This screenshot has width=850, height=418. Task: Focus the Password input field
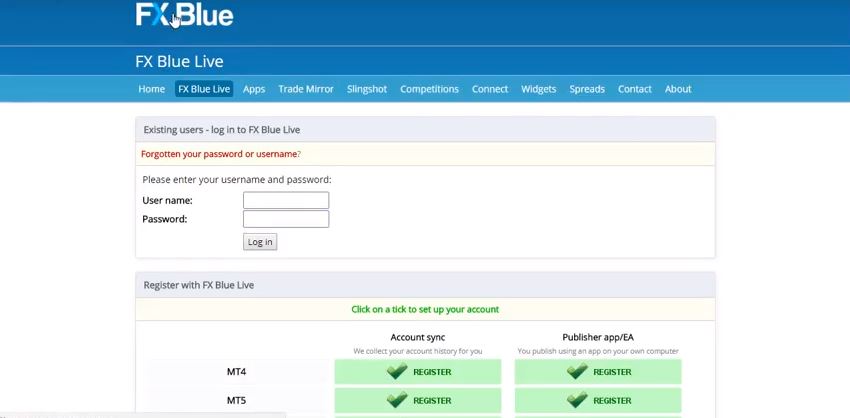point(286,219)
